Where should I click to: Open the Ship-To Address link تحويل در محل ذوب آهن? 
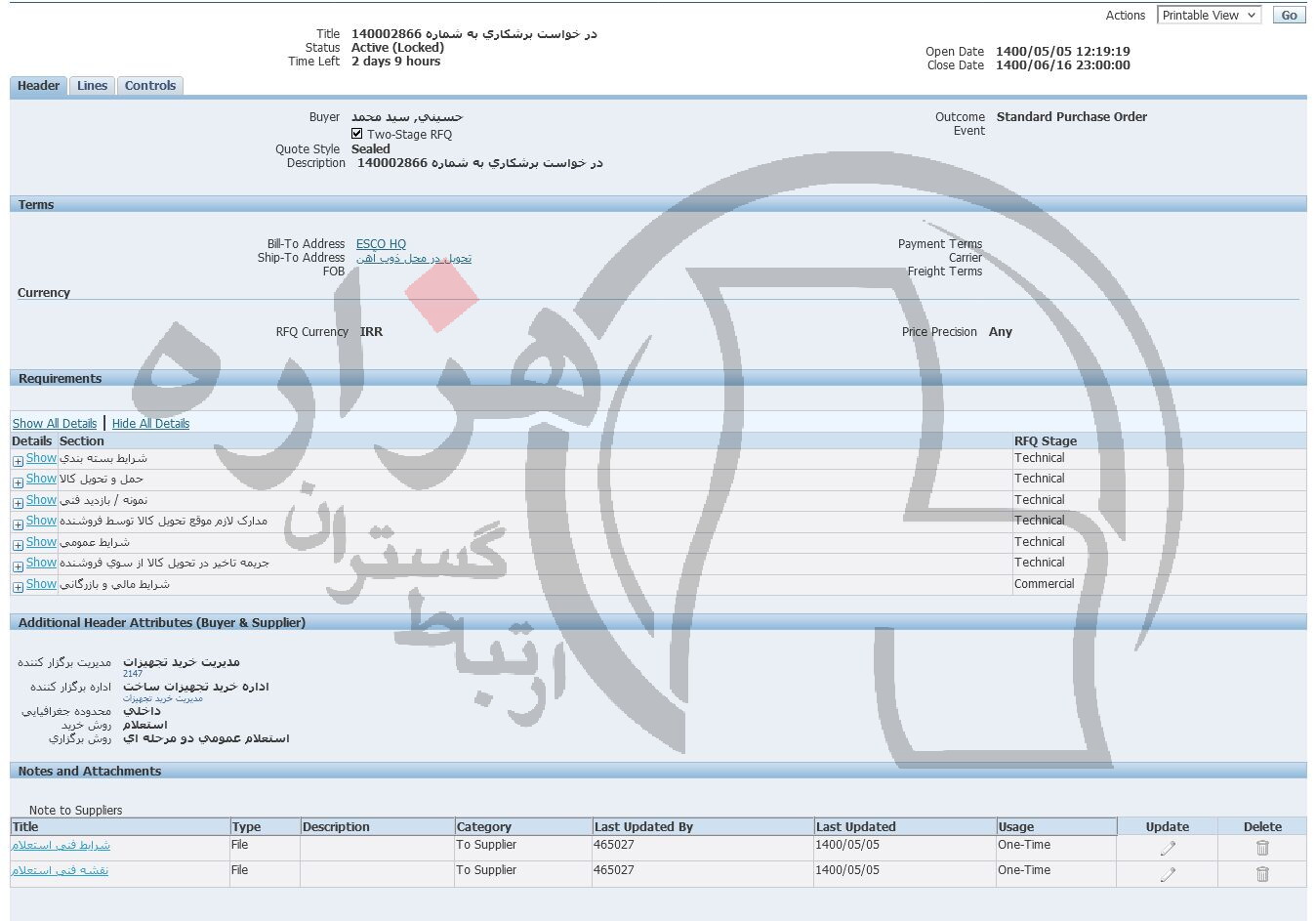coord(414,258)
